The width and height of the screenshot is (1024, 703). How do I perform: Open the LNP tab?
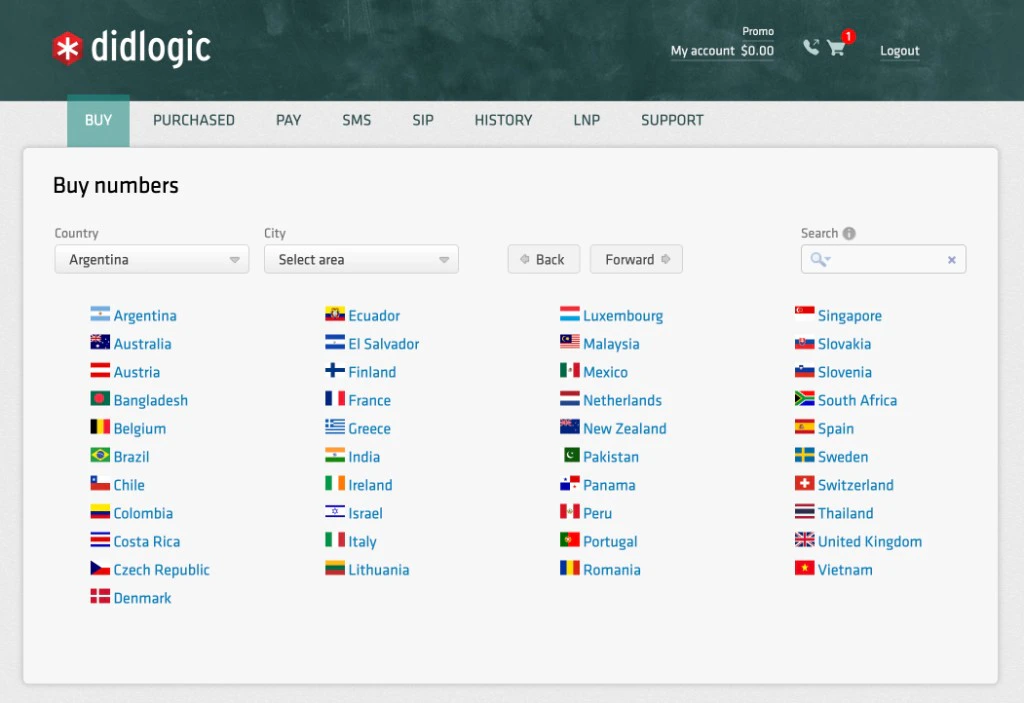pos(586,120)
